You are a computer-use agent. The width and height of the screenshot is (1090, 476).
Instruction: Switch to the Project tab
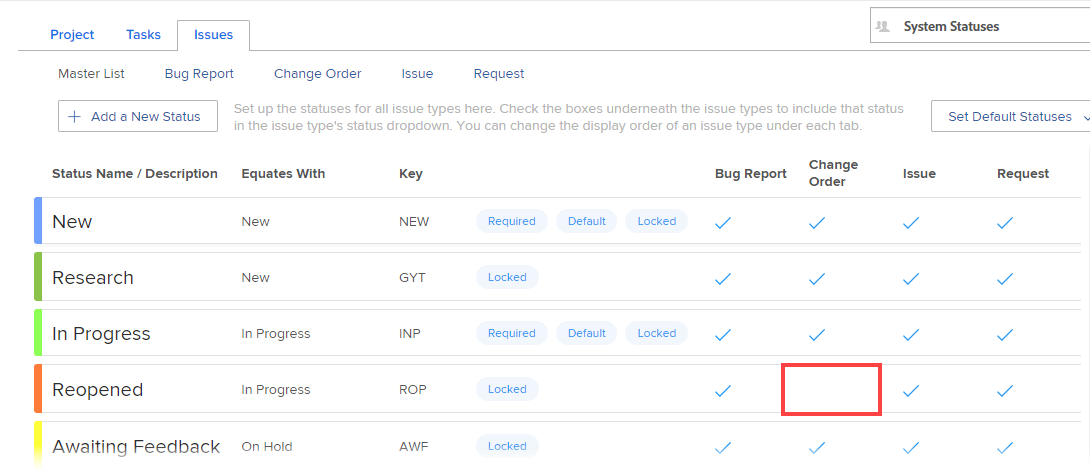pos(72,35)
